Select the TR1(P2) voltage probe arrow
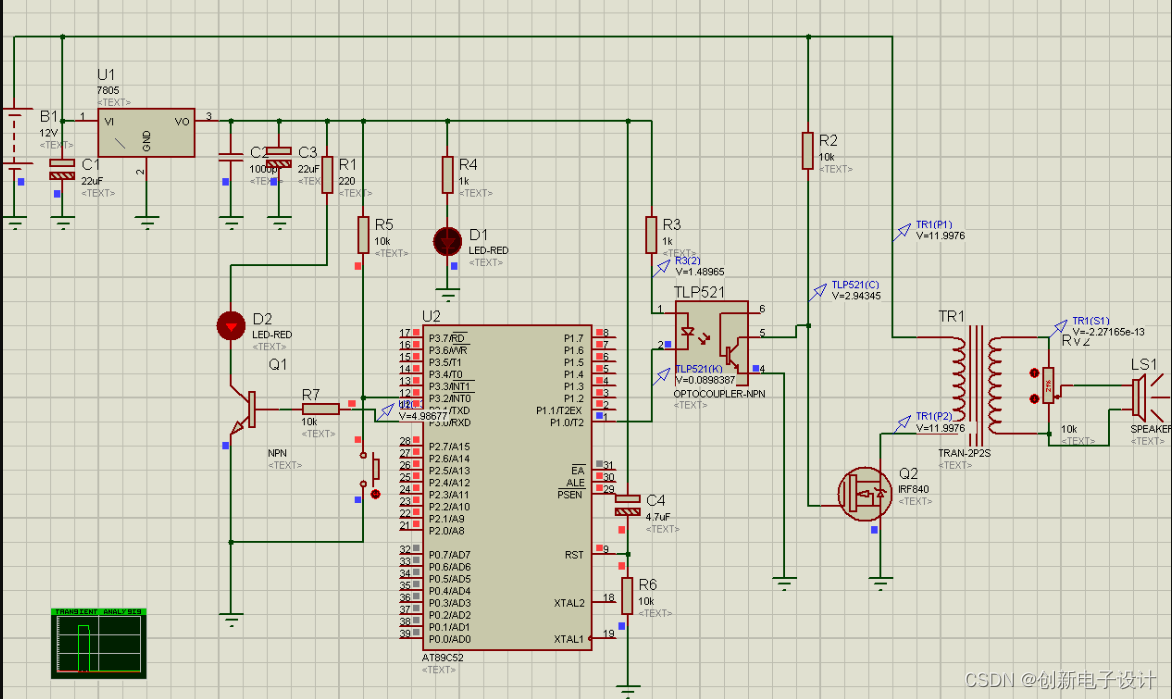Image resolution: width=1172 pixels, height=699 pixels. pos(902,424)
